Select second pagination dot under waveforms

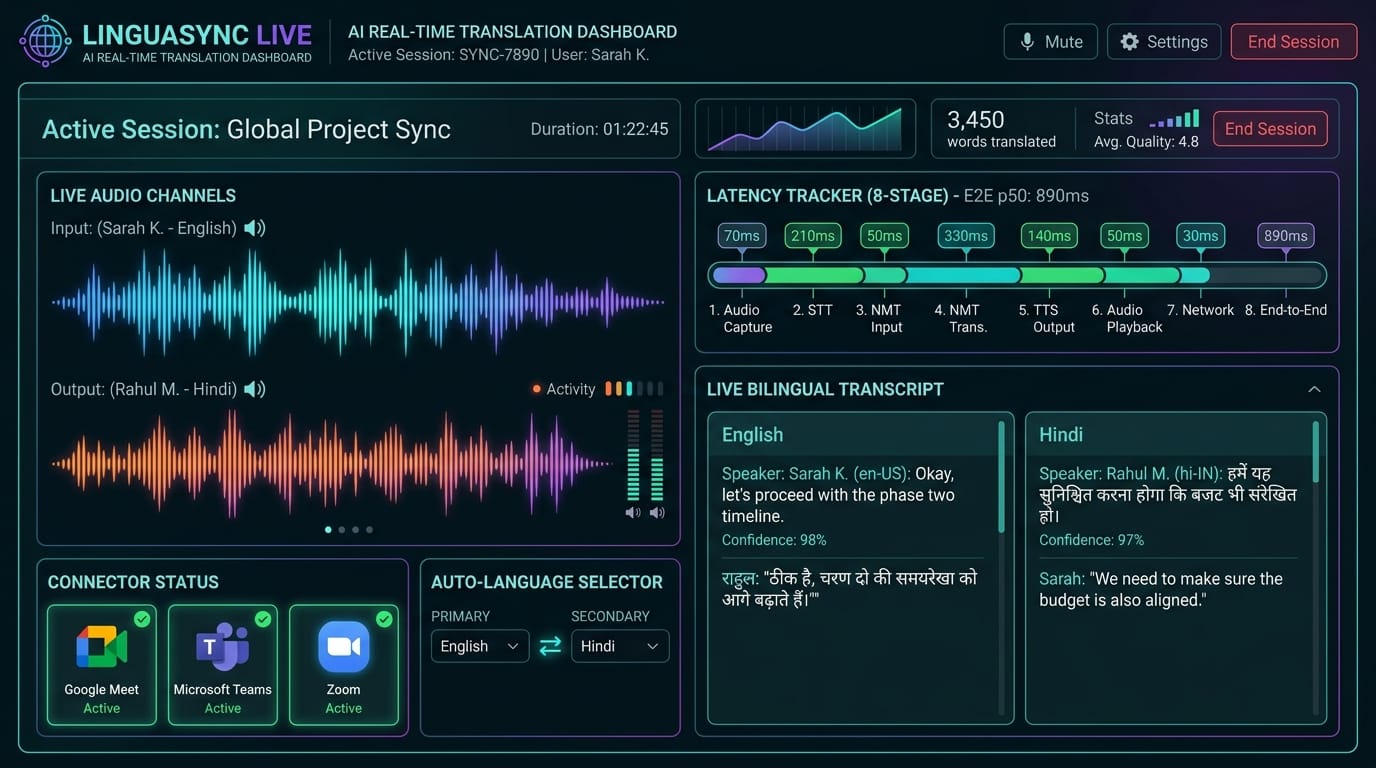click(x=342, y=530)
